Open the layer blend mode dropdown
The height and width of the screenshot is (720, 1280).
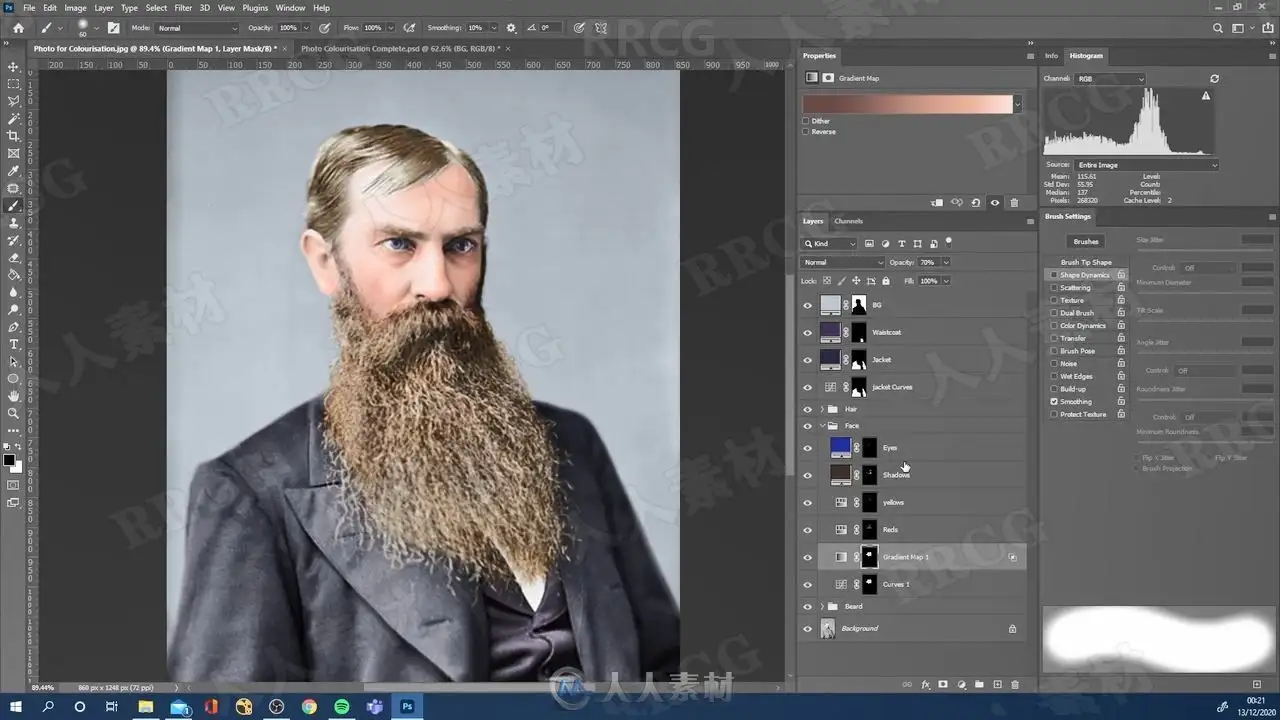[843, 262]
